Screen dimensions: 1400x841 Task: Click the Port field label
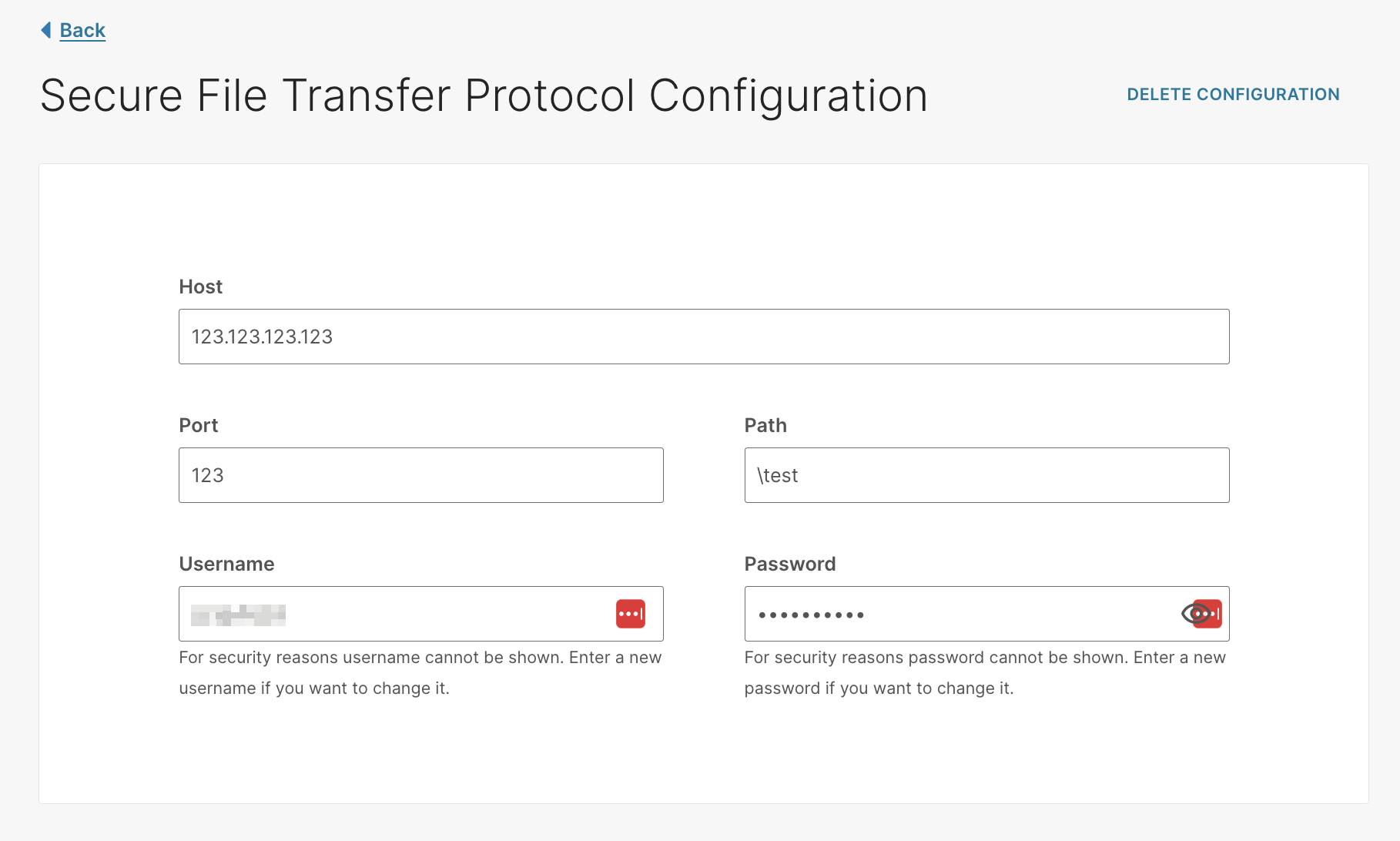tap(198, 425)
